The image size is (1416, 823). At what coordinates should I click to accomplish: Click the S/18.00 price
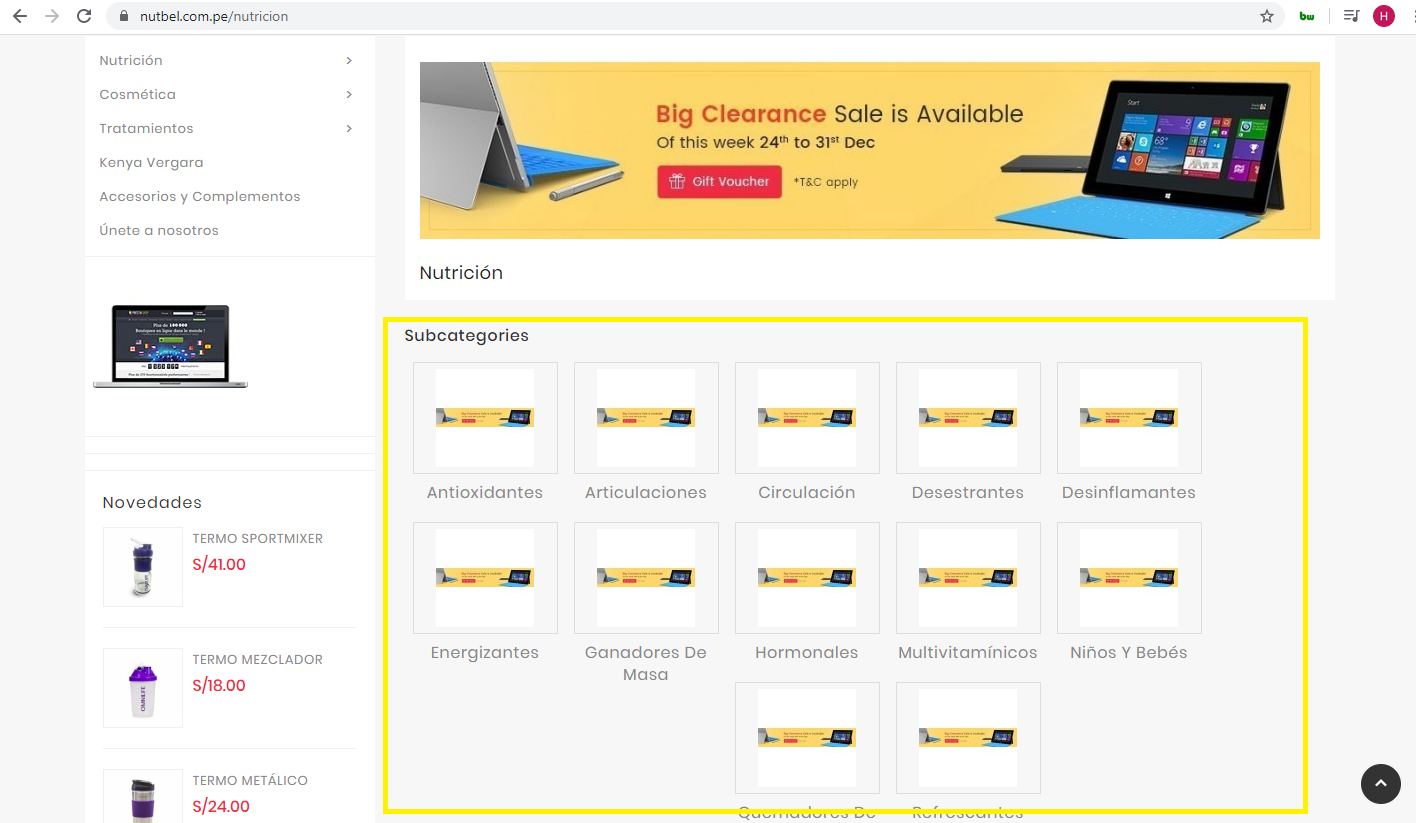coord(219,685)
